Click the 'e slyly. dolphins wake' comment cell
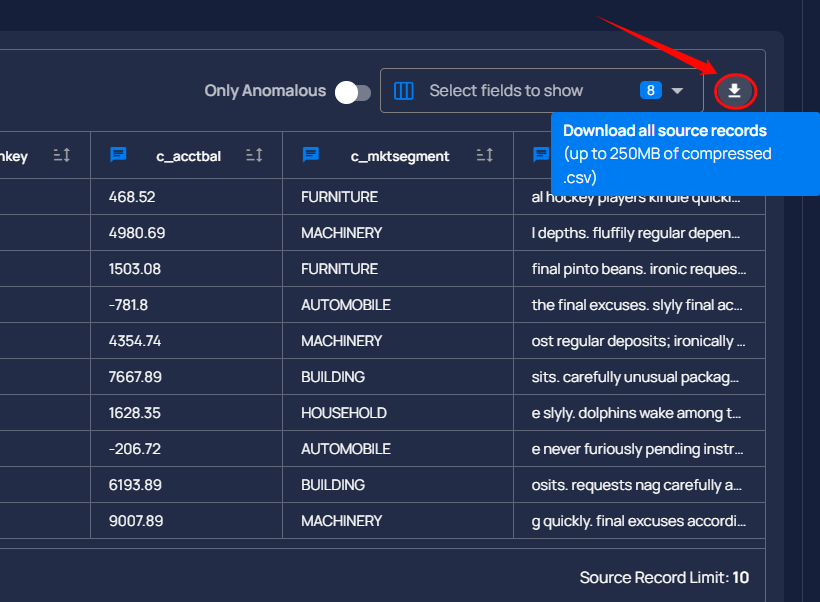Screen dimensions: 820x602 (640, 413)
